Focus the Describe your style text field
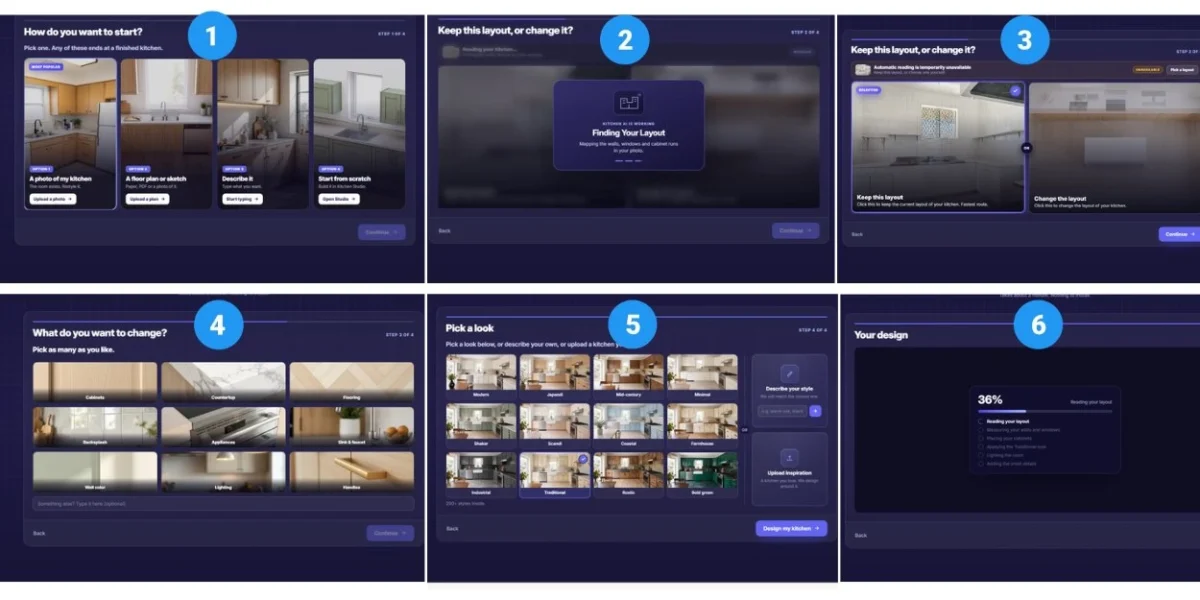The width and height of the screenshot is (1200, 600). [783, 411]
